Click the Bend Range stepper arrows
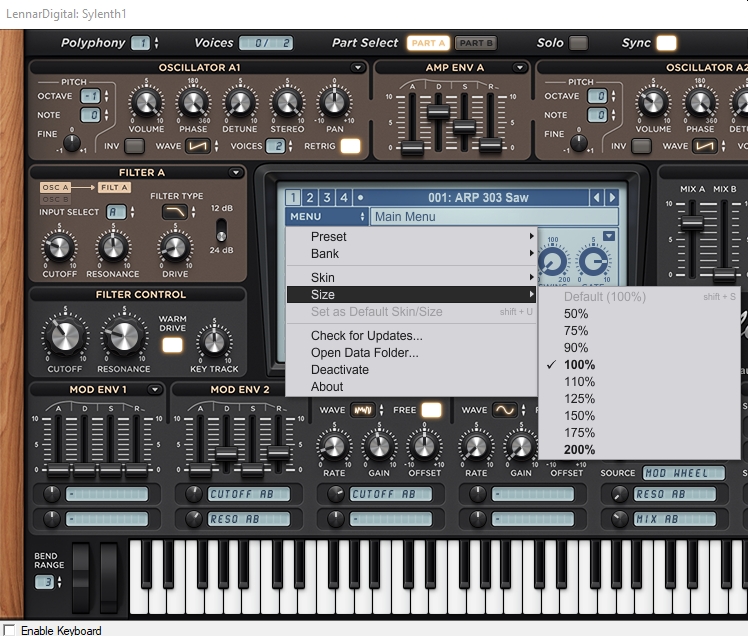748x636 pixels. [60, 582]
